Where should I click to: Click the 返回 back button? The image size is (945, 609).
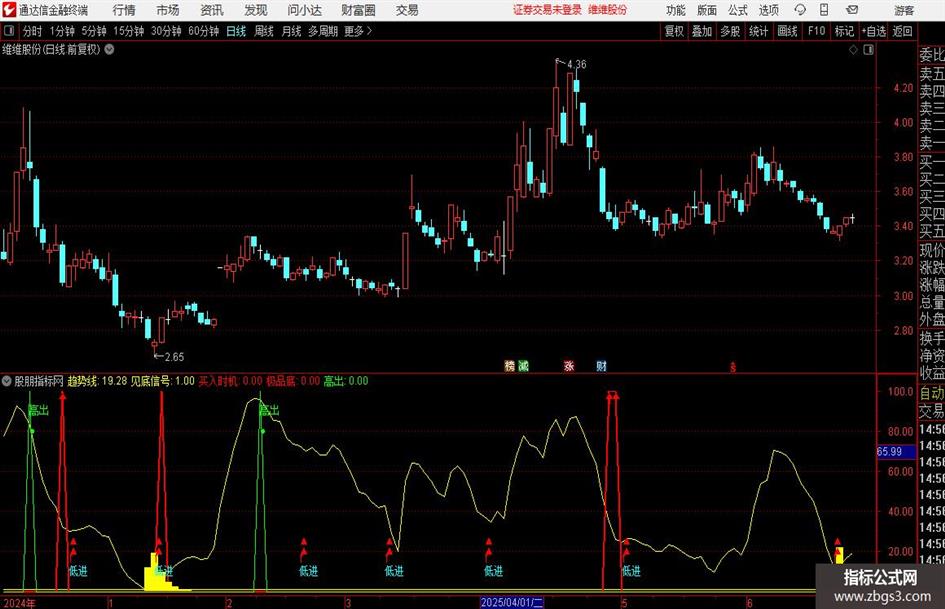(x=902, y=31)
